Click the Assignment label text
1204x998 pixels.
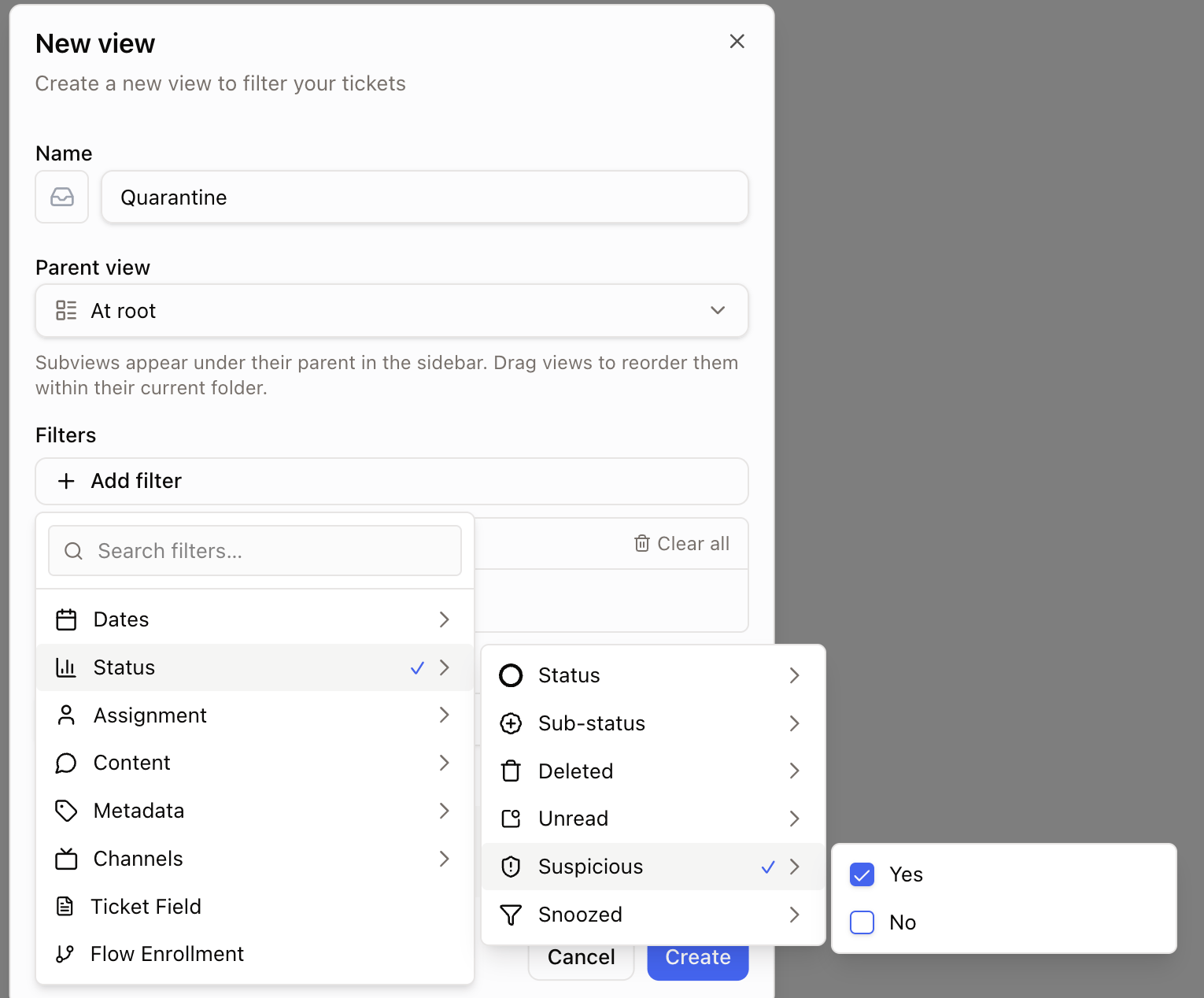[150, 715]
